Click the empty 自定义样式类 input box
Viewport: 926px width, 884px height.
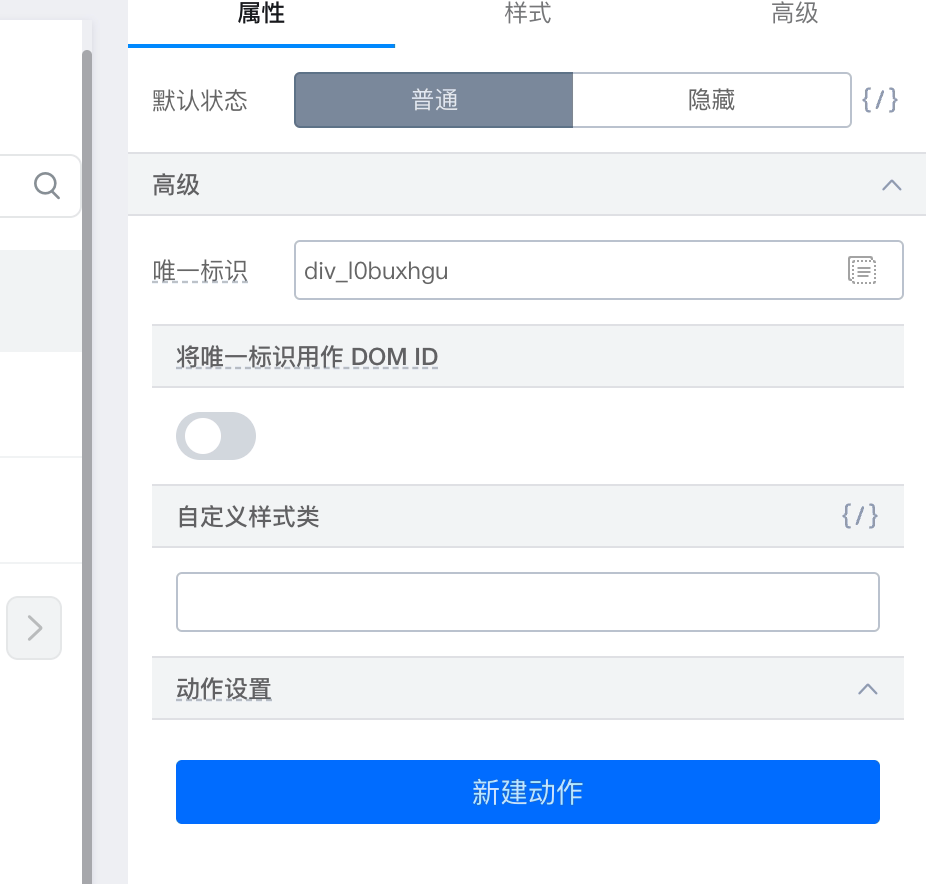pyautogui.click(x=527, y=602)
